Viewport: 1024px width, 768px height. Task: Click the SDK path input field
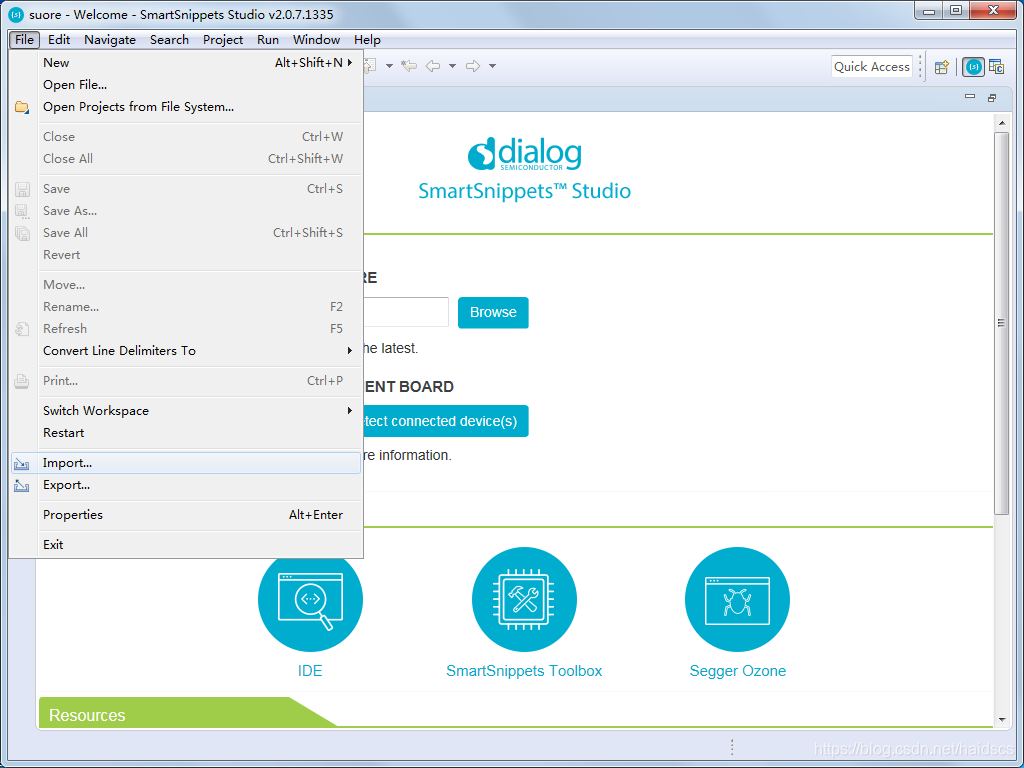click(x=406, y=312)
